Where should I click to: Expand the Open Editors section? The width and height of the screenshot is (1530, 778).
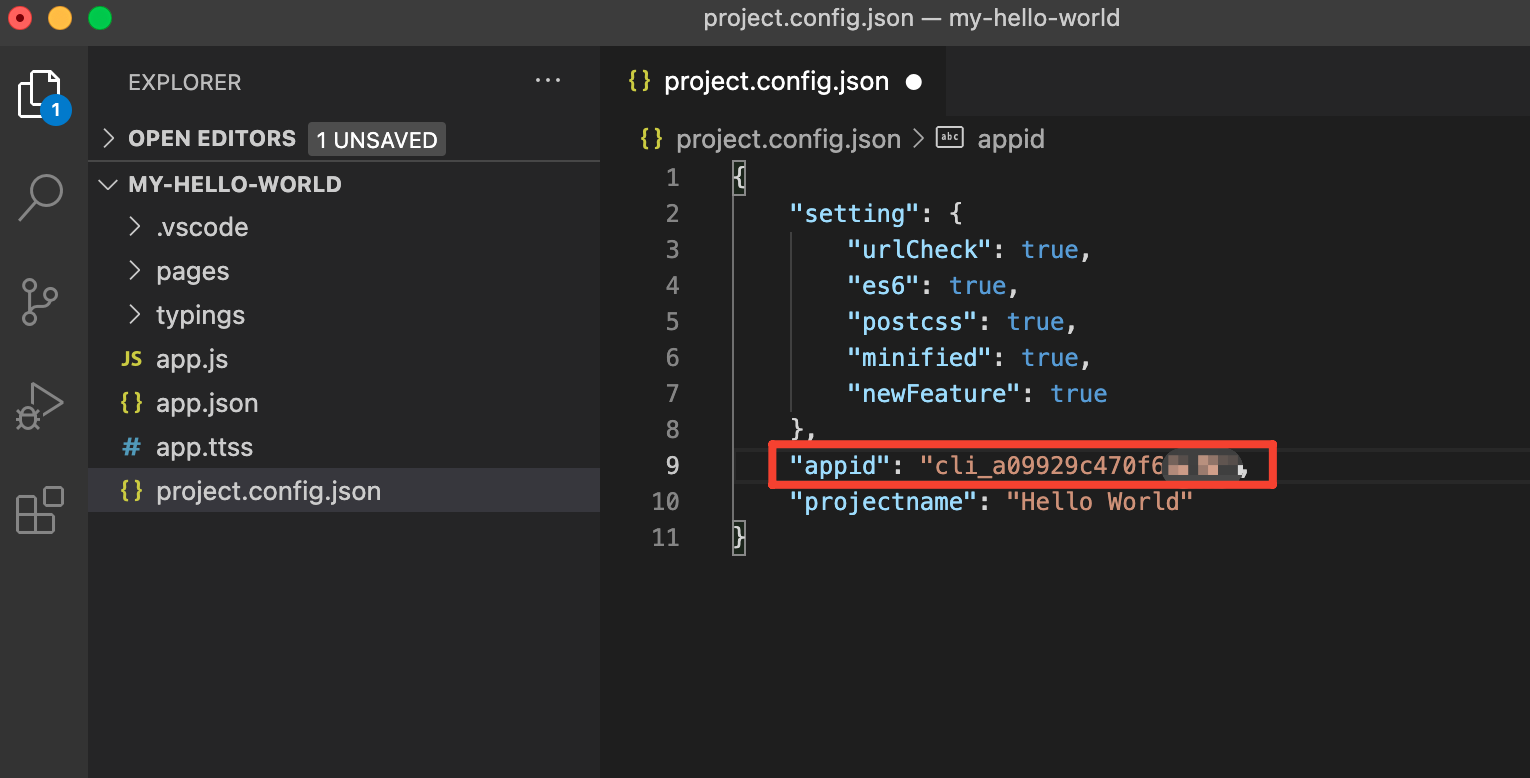click(x=211, y=139)
